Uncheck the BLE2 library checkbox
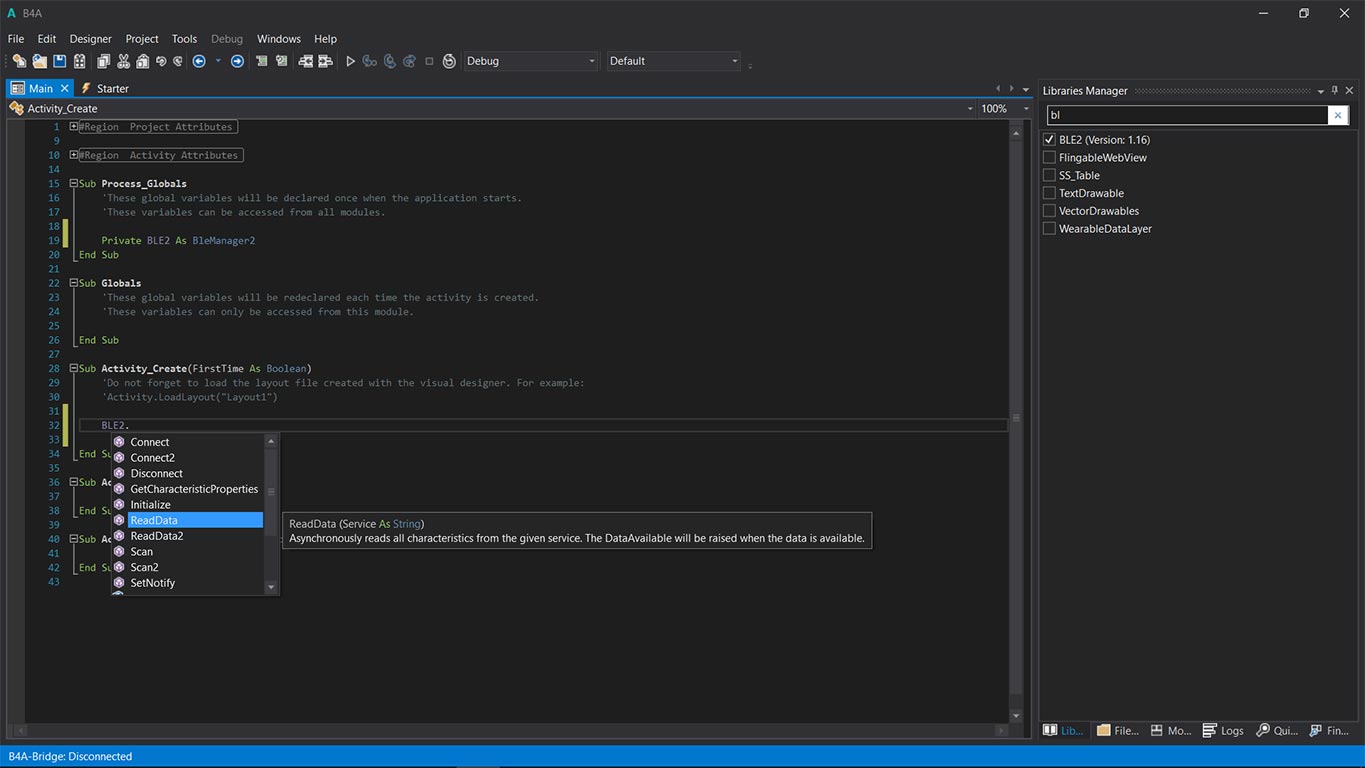This screenshot has height=768, width=1365. click(x=1049, y=140)
